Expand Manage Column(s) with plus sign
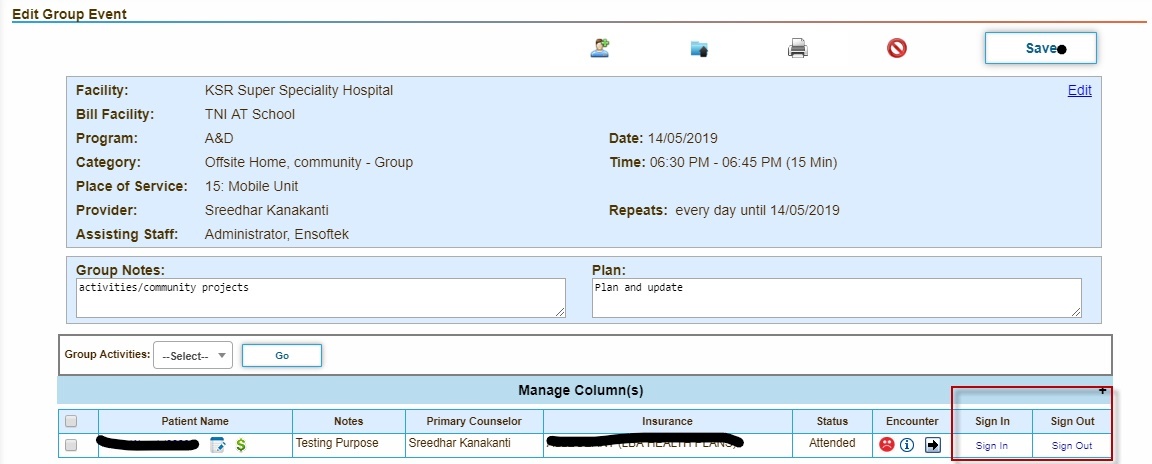1152x464 pixels. [1103, 390]
